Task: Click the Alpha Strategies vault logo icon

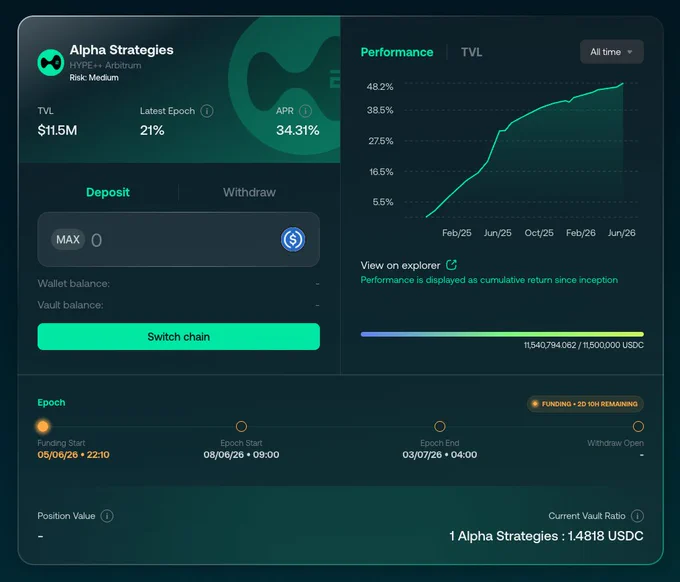Action: click(x=51, y=62)
